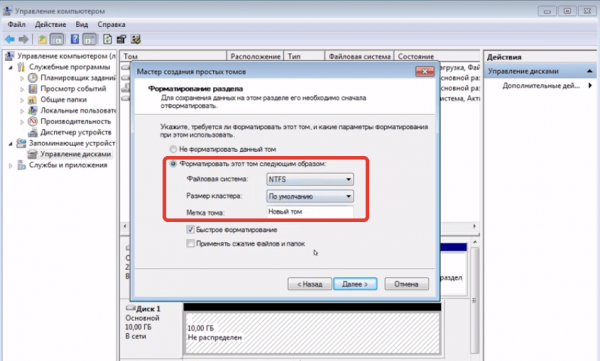Toggle the Быстрое форматирование checkbox
The width and height of the screenshot is (600, 361).
(x=190, y=230)
